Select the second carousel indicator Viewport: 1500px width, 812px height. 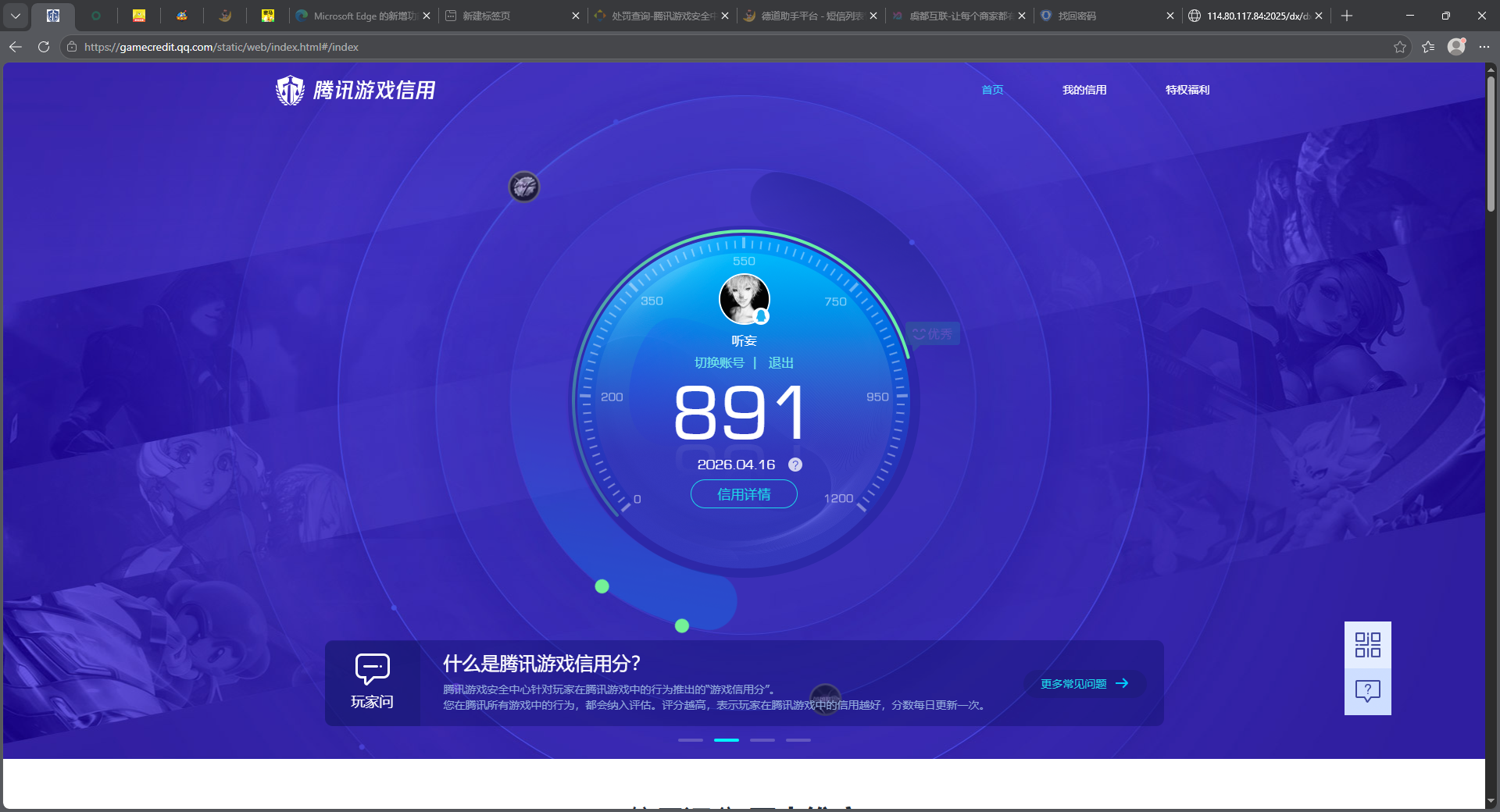point(727,740)
